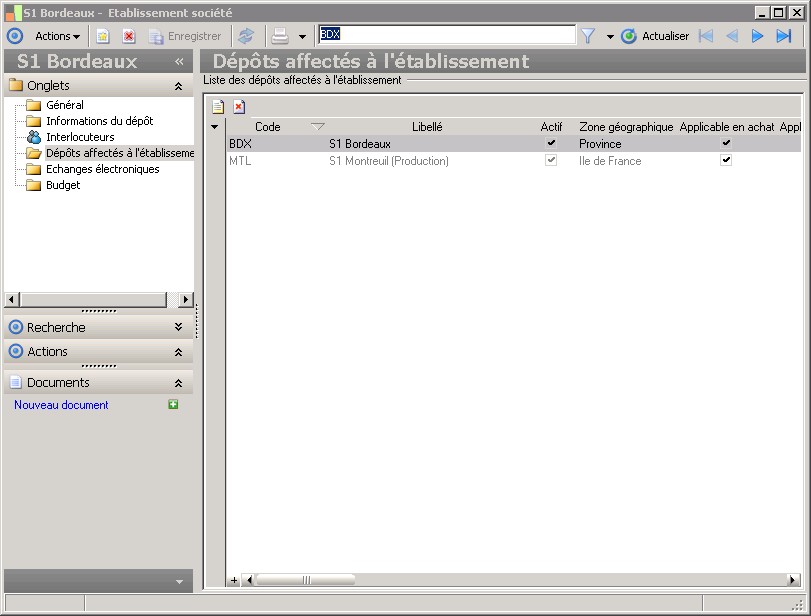Image resolution: width=811 pixels, height=616 pixels.
Task: Sort by the Code column header
Action: point(267,127)
